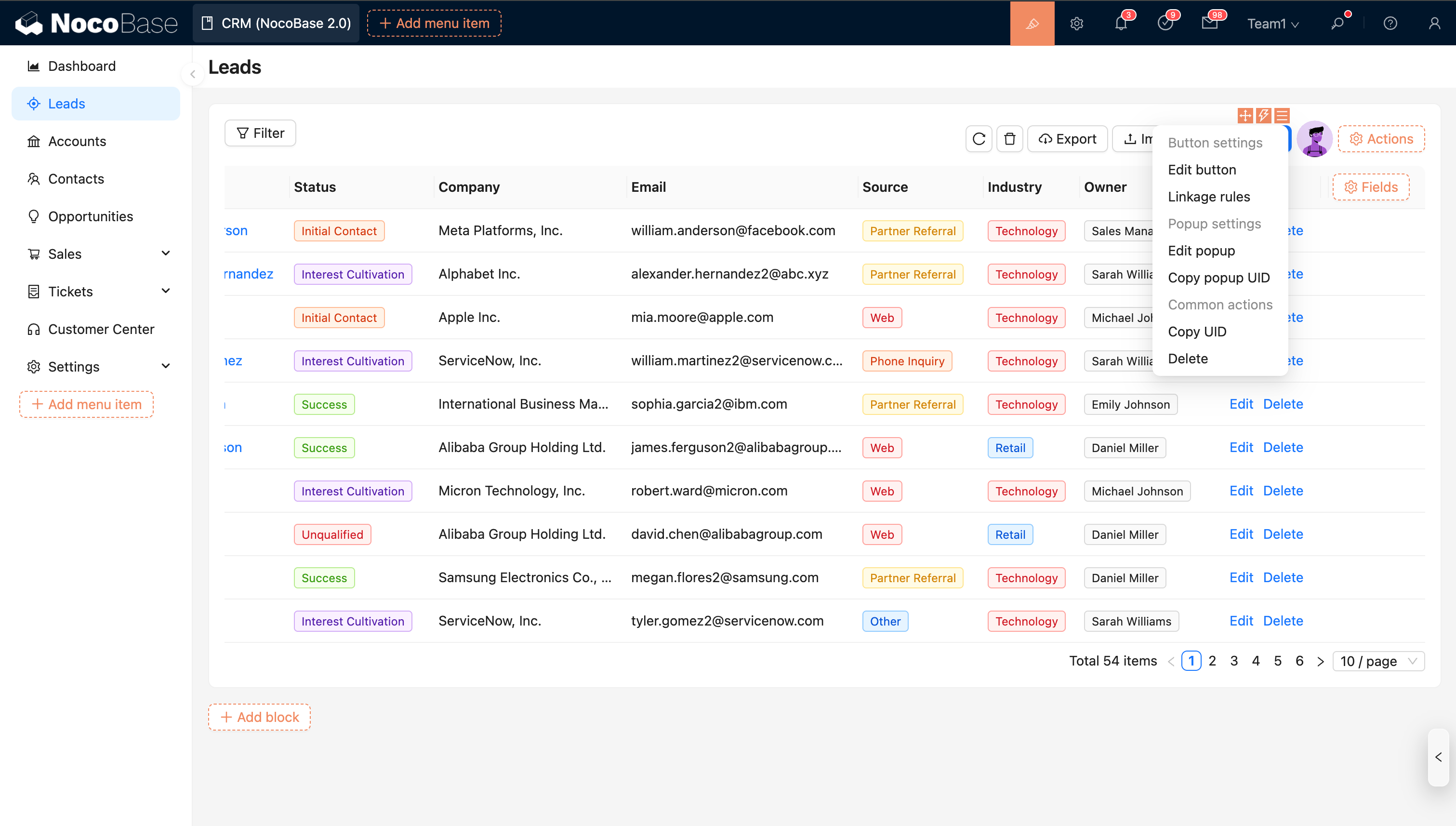Click the AI employee avatar
Viewport: 1456px width, 826px height.
click(1314, 139)
